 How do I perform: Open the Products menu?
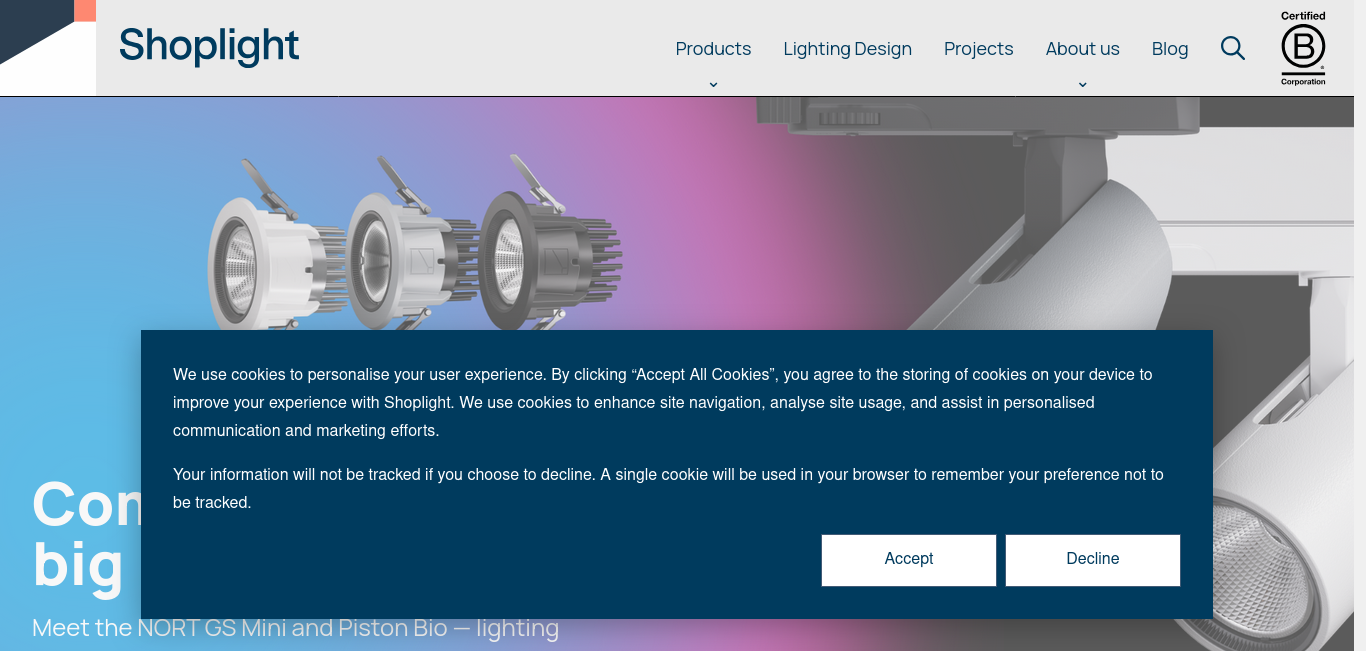(x=713, y=48)
